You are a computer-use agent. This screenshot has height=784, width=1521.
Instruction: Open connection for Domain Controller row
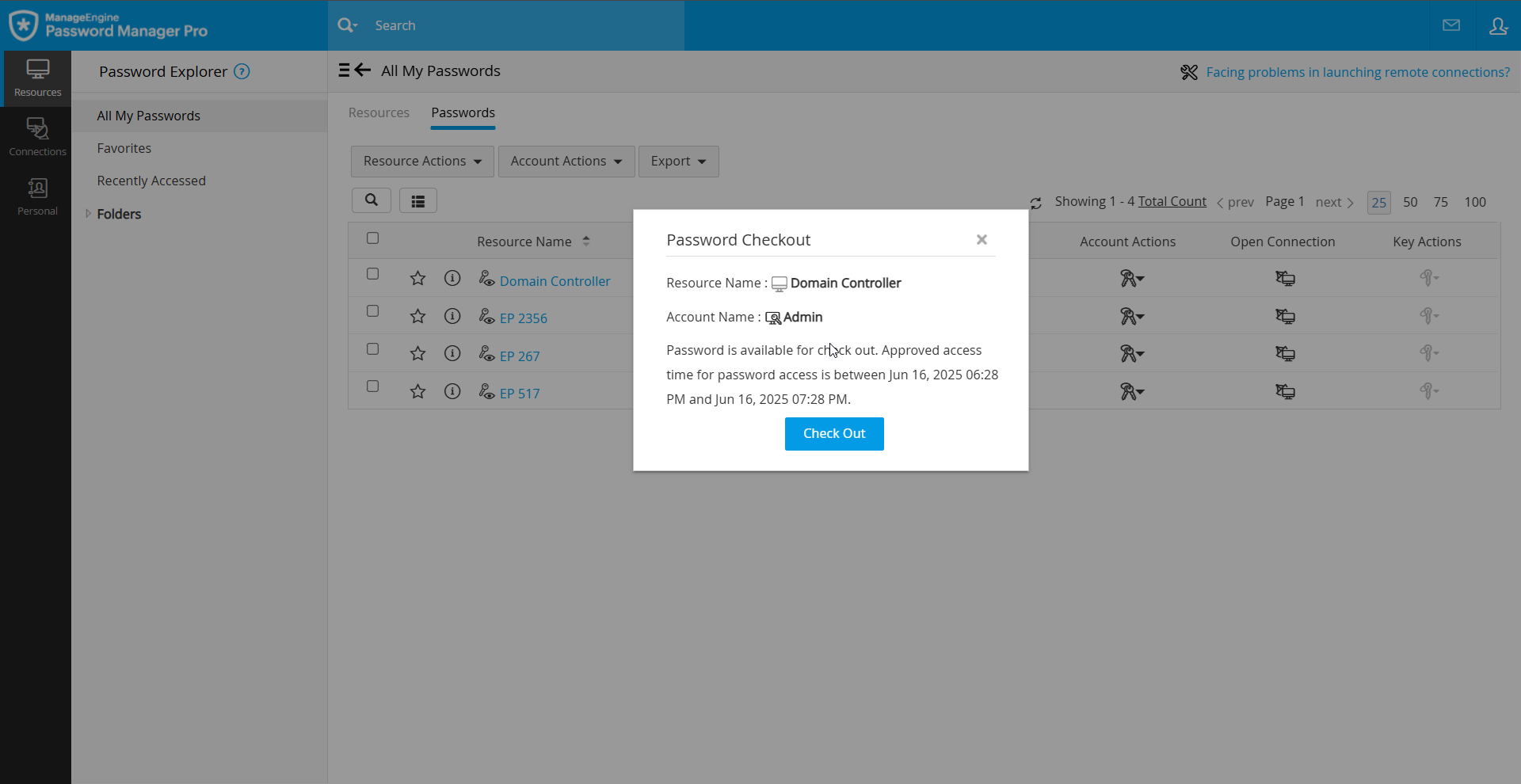click(1285, 278)
